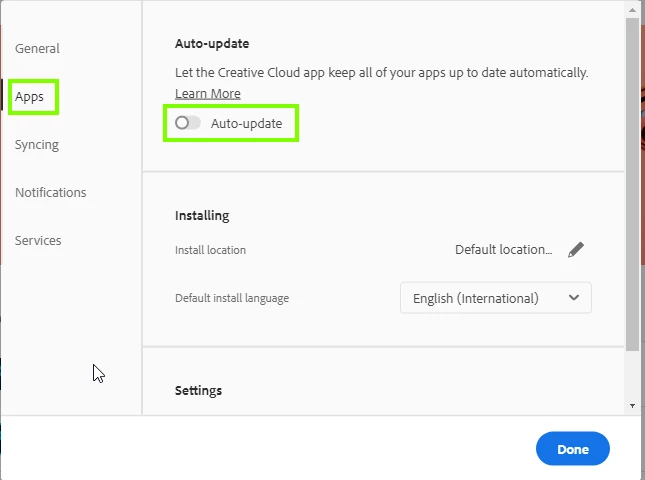Viewport: 645px width, 480px height.
Task: Click the vertical scrollbar thumb
Action: coord(632,184)
